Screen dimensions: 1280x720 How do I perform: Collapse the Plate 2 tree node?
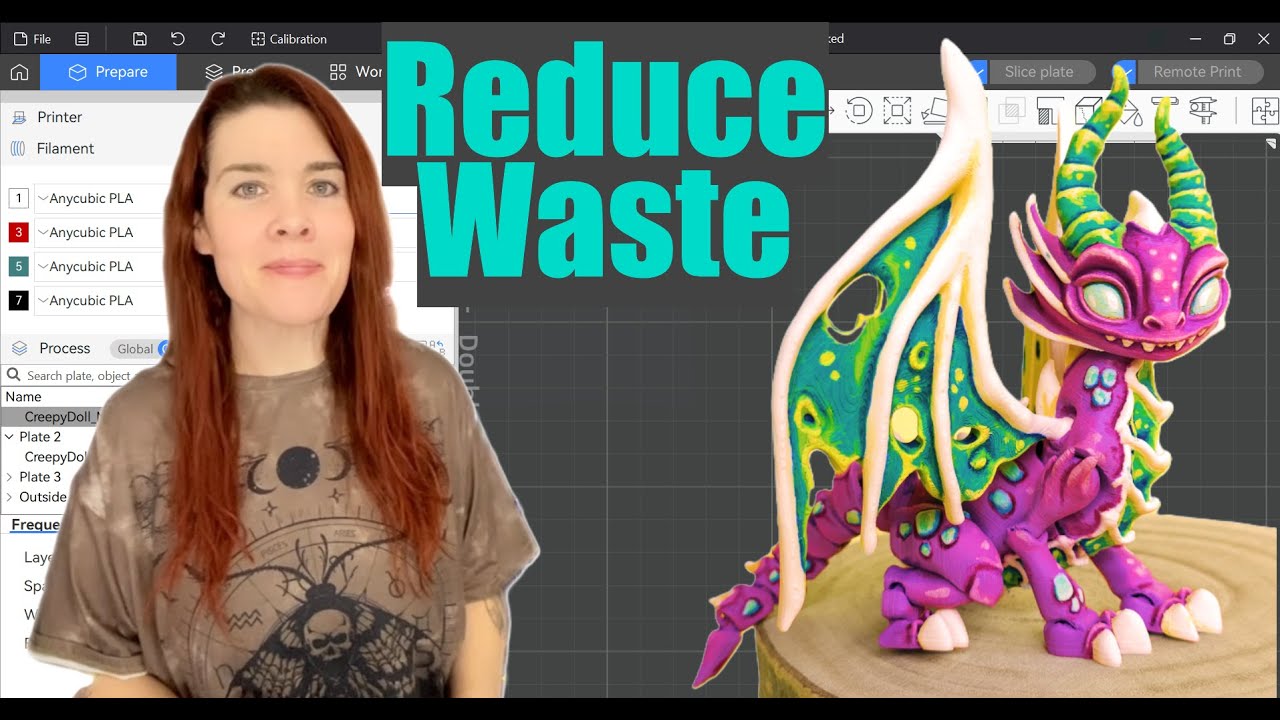9,437
